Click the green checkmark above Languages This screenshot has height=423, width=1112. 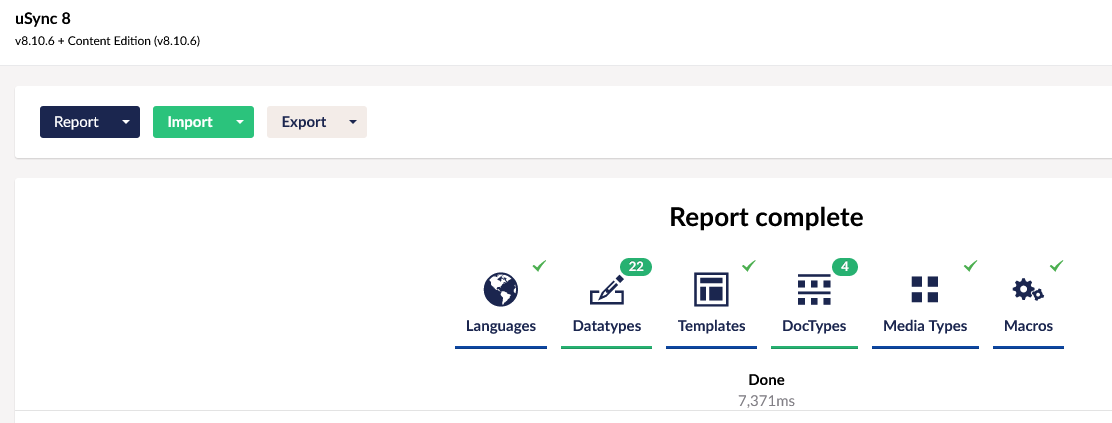pos(540,265)
